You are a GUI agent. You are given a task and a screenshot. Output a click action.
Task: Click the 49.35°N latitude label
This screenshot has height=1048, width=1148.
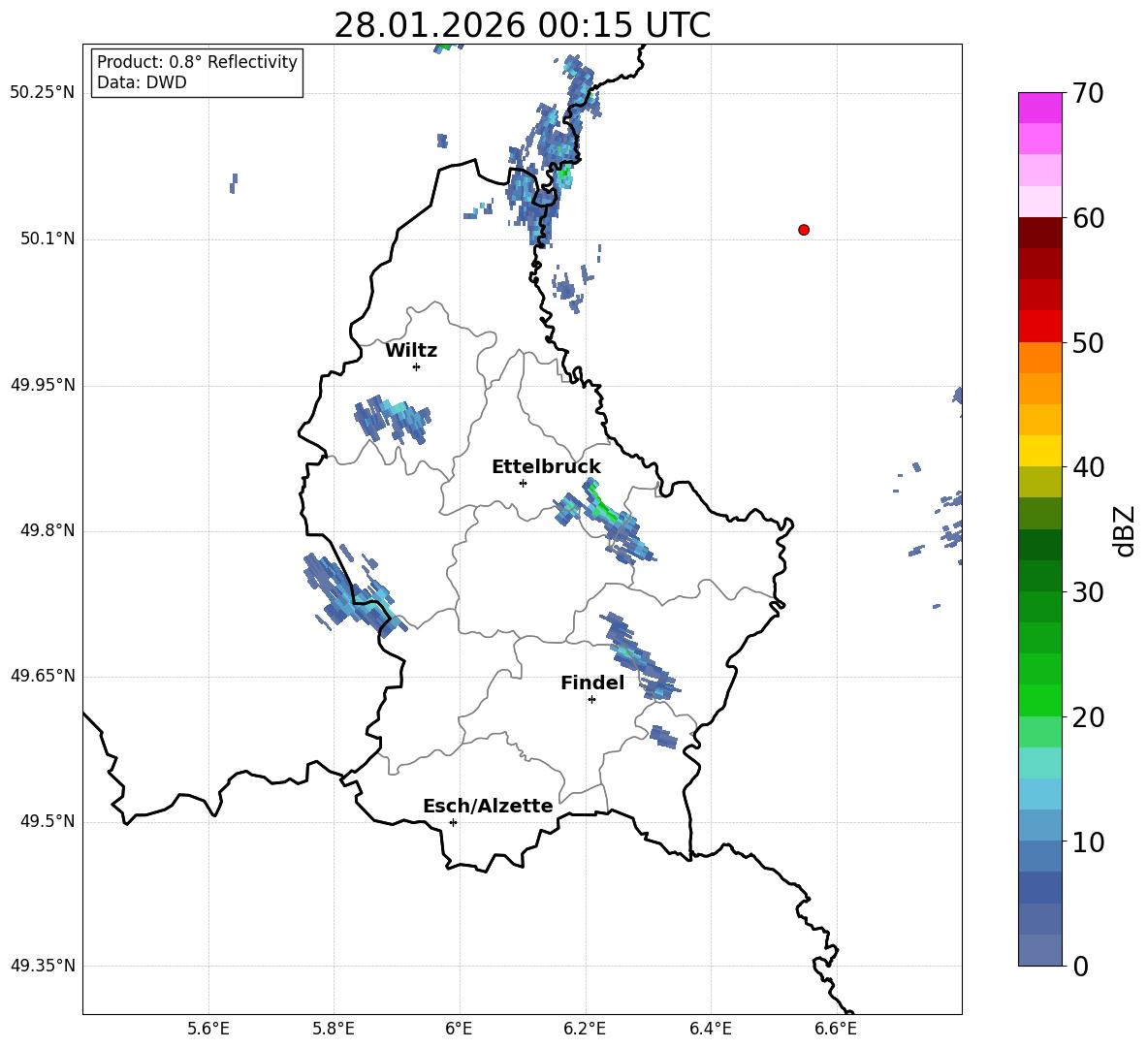[43, 966]
